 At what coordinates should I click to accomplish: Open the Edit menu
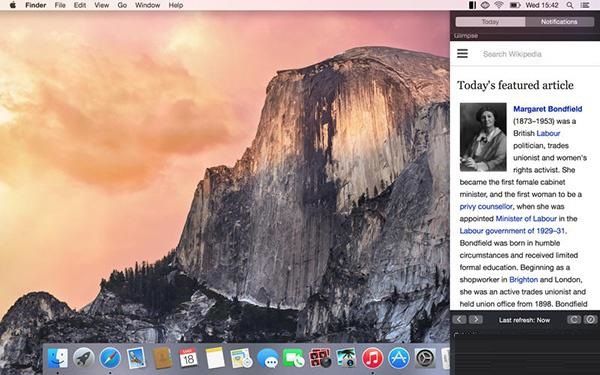click(x=80, y=5)
